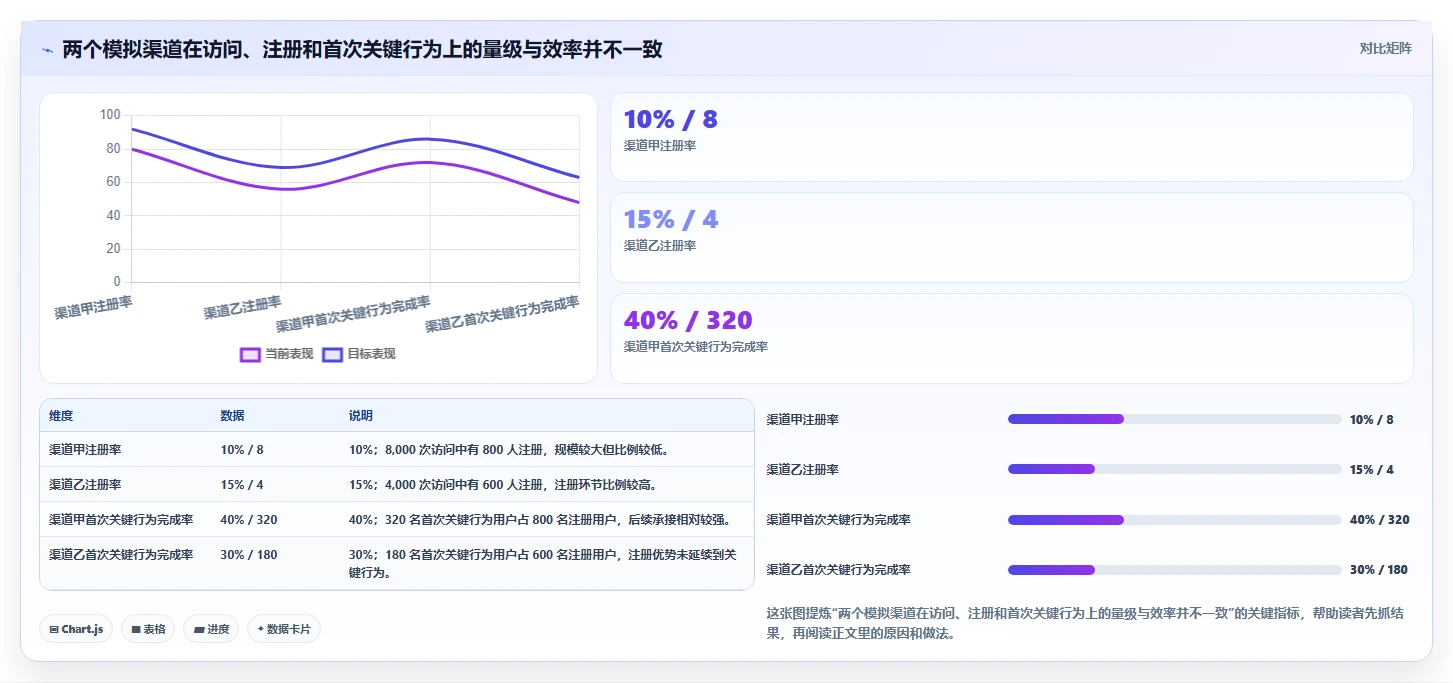Click the 渠道甲首次关键行为完成率 table row label
The image size is (1453, 683).
121,520
